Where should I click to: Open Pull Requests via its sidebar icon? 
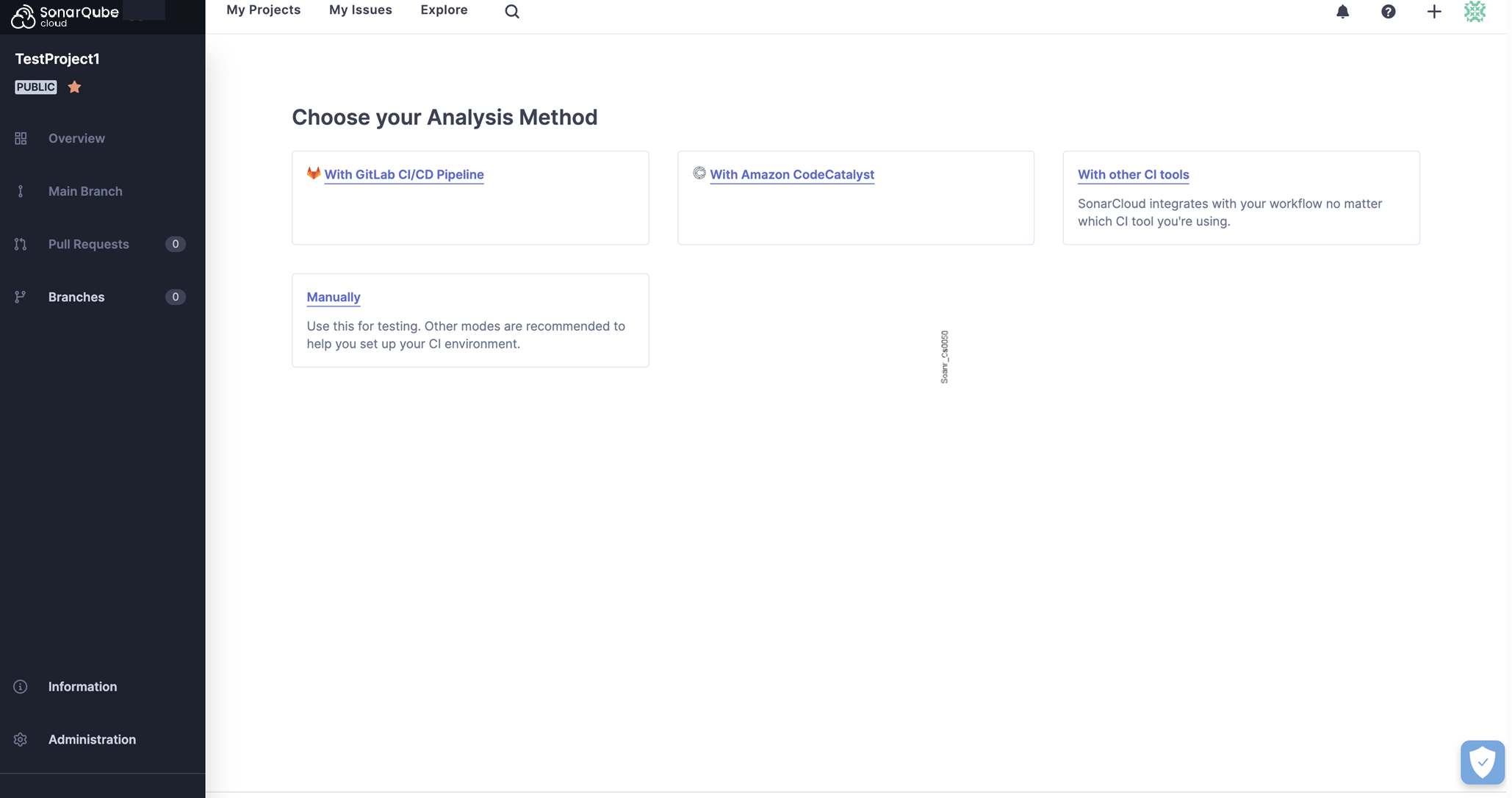click(x=20, y=244)
